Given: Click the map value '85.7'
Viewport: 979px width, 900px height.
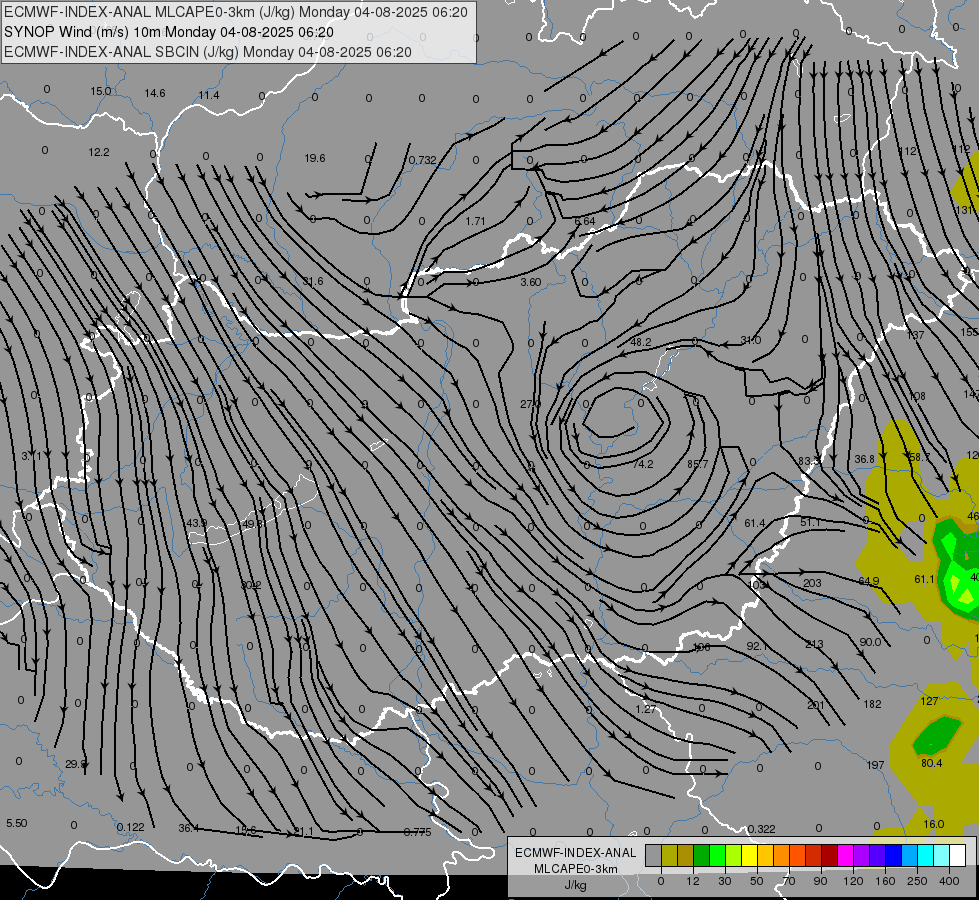Looking at the screenshot, I should 697,464.
